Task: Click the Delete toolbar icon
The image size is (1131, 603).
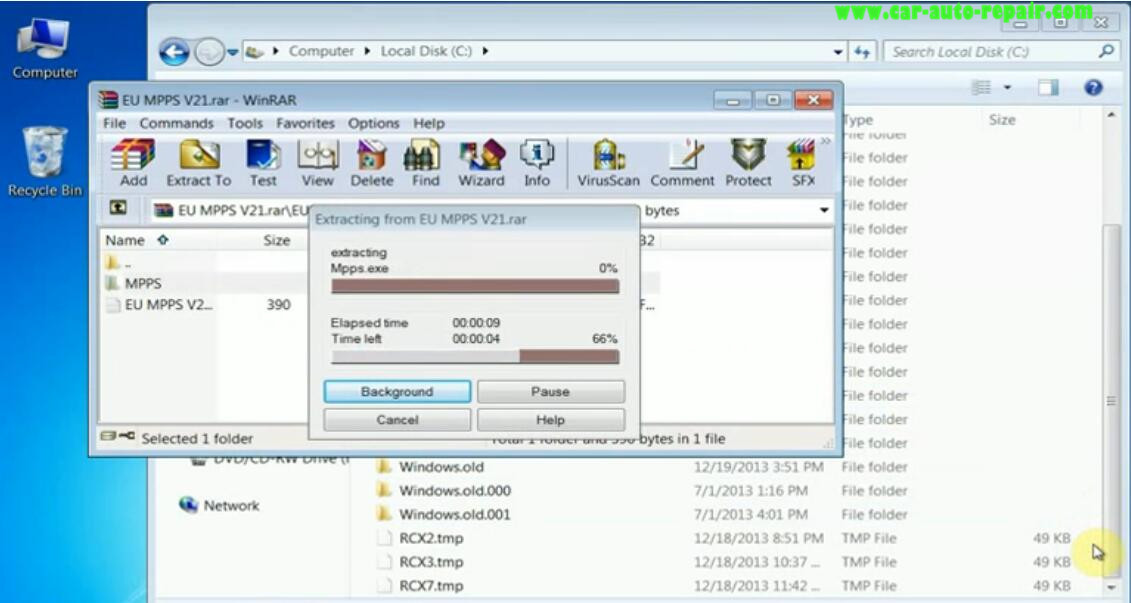Action: point(372,163)
